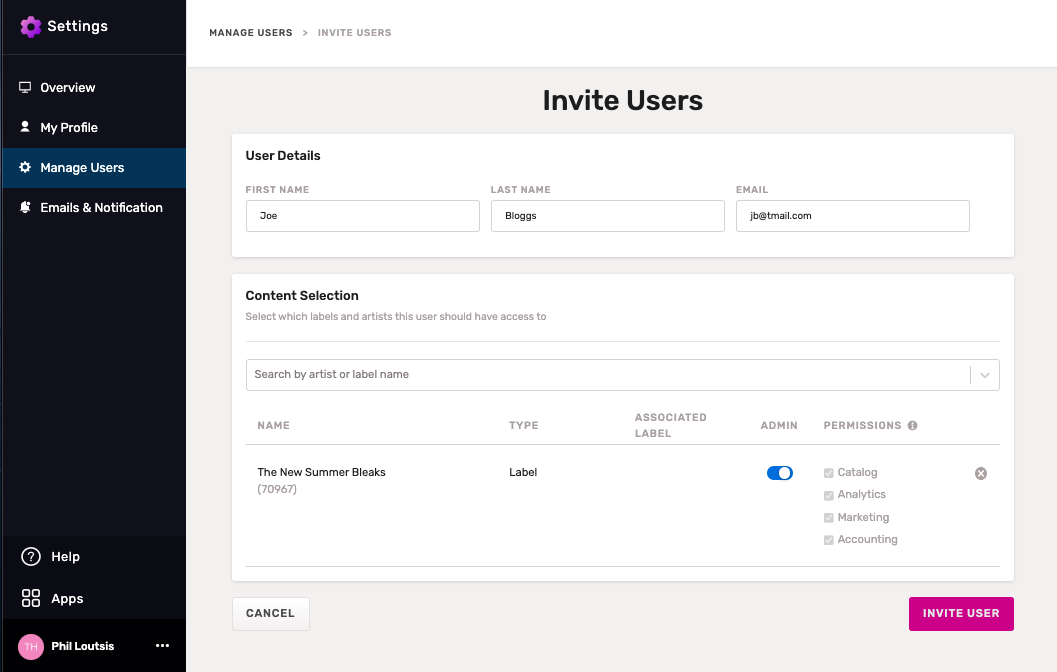Open the three-dot menu beside Phil Loutsis

(x=163, y=646)
